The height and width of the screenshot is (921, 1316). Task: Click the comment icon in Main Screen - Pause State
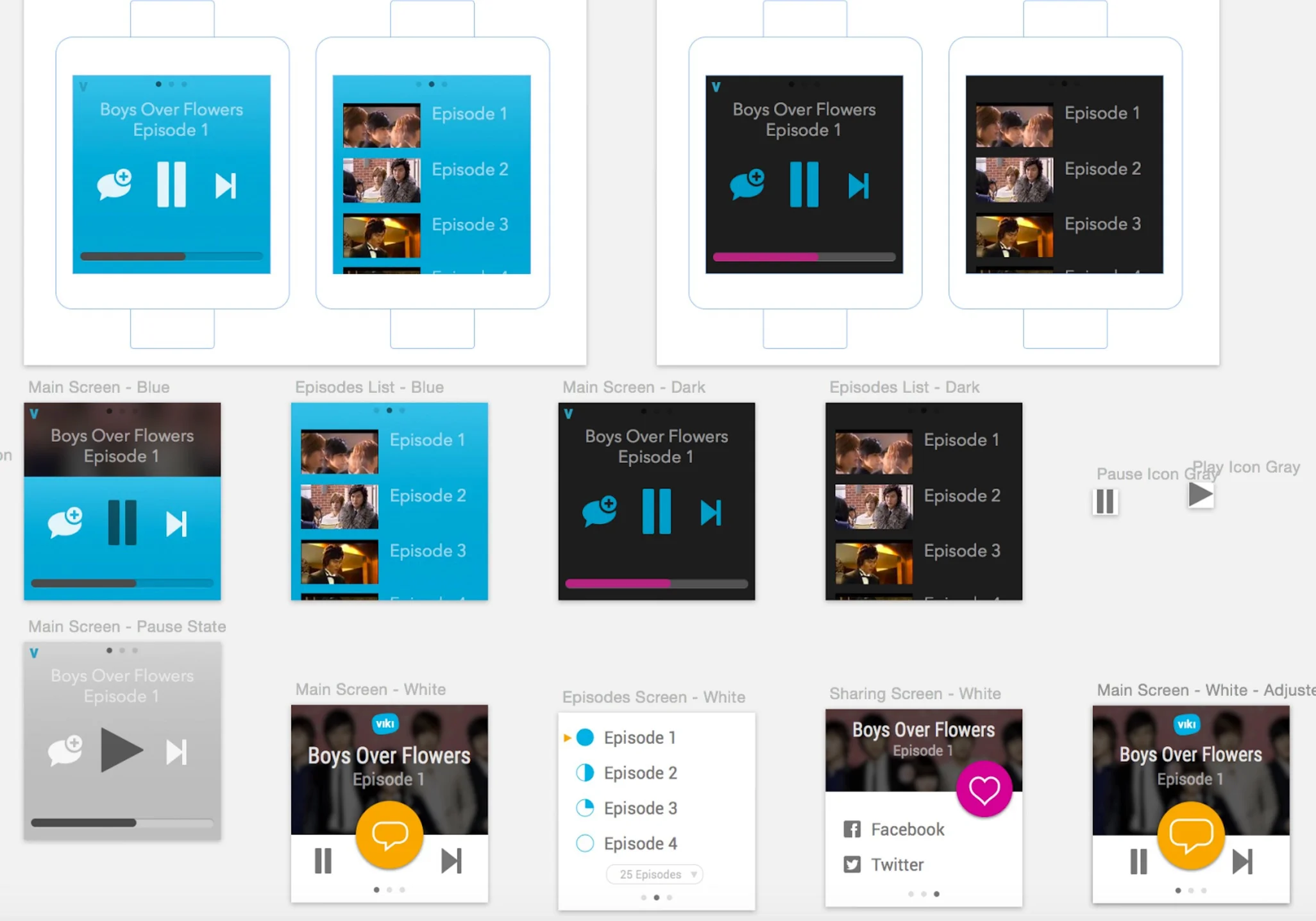[x=65, y=751]
